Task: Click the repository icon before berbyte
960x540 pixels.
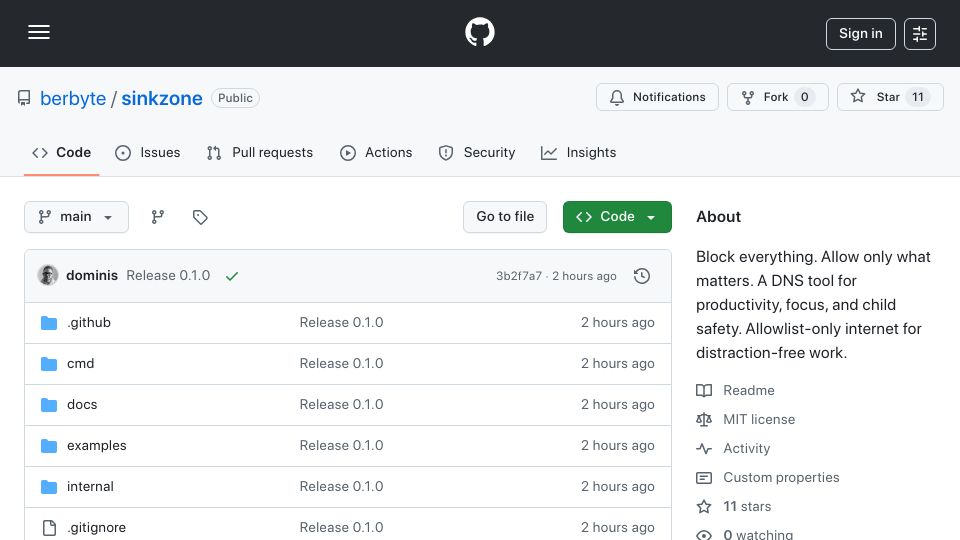Action: click(24, 98)
